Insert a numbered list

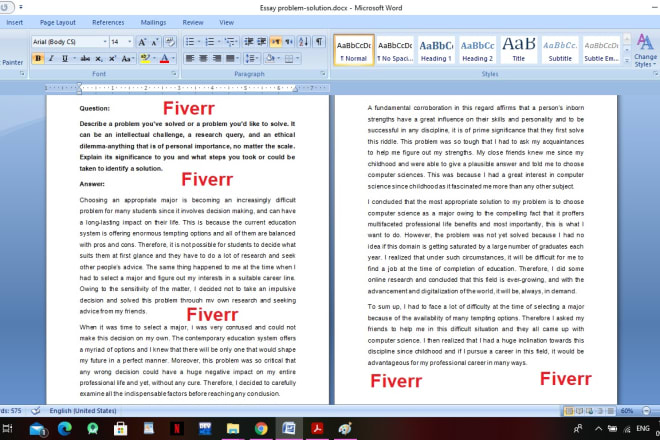pos(210,41)
